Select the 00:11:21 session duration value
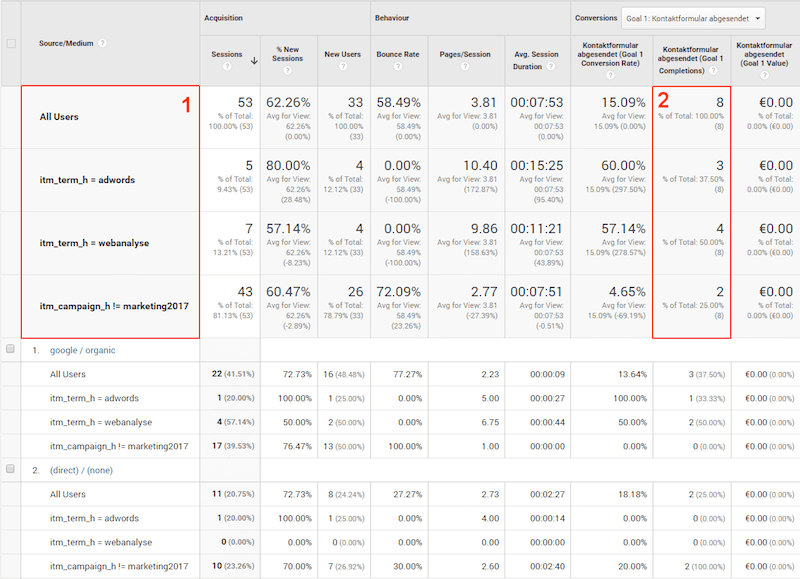Screen dimensions: 800x579 537,229
